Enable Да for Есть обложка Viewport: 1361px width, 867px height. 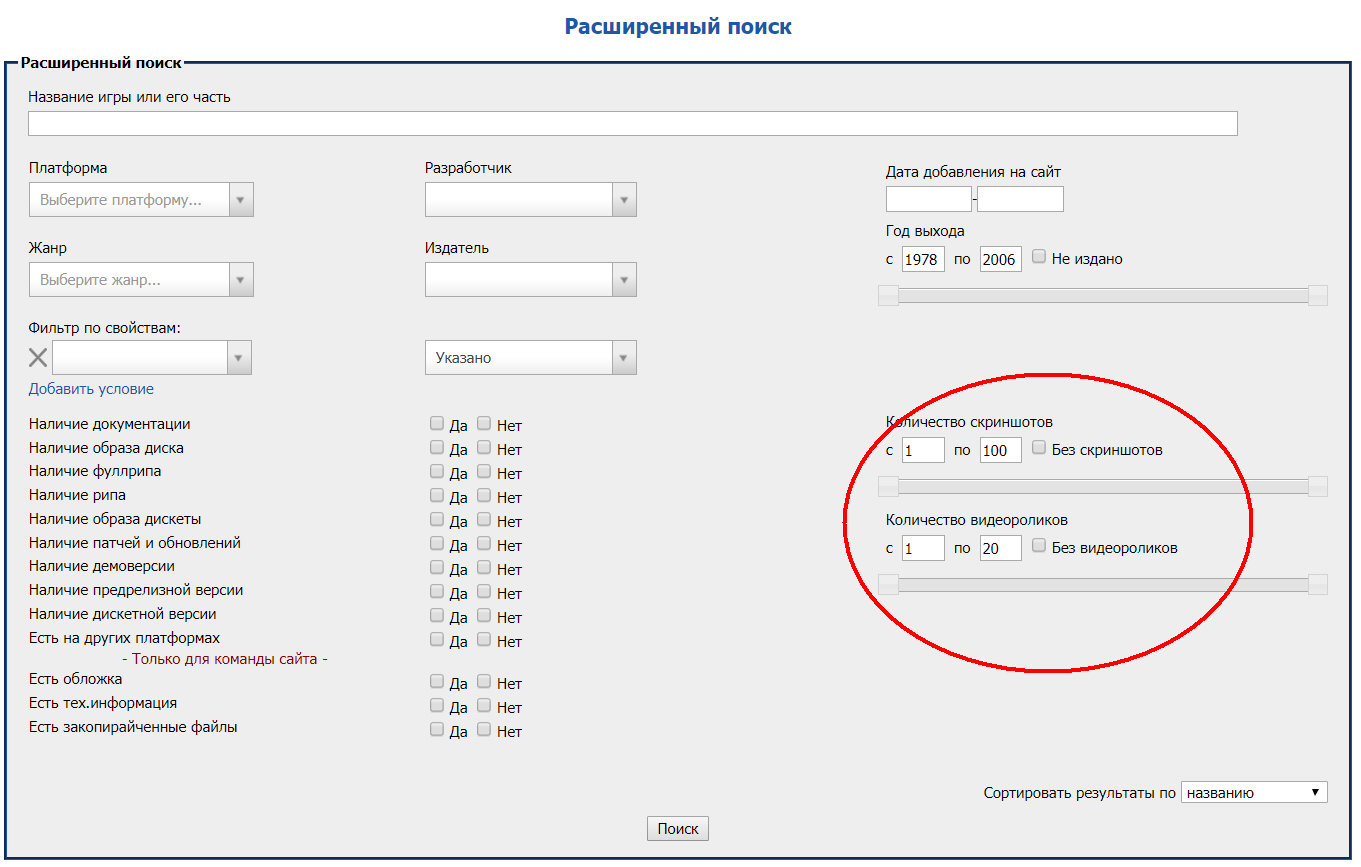[437, 681]
